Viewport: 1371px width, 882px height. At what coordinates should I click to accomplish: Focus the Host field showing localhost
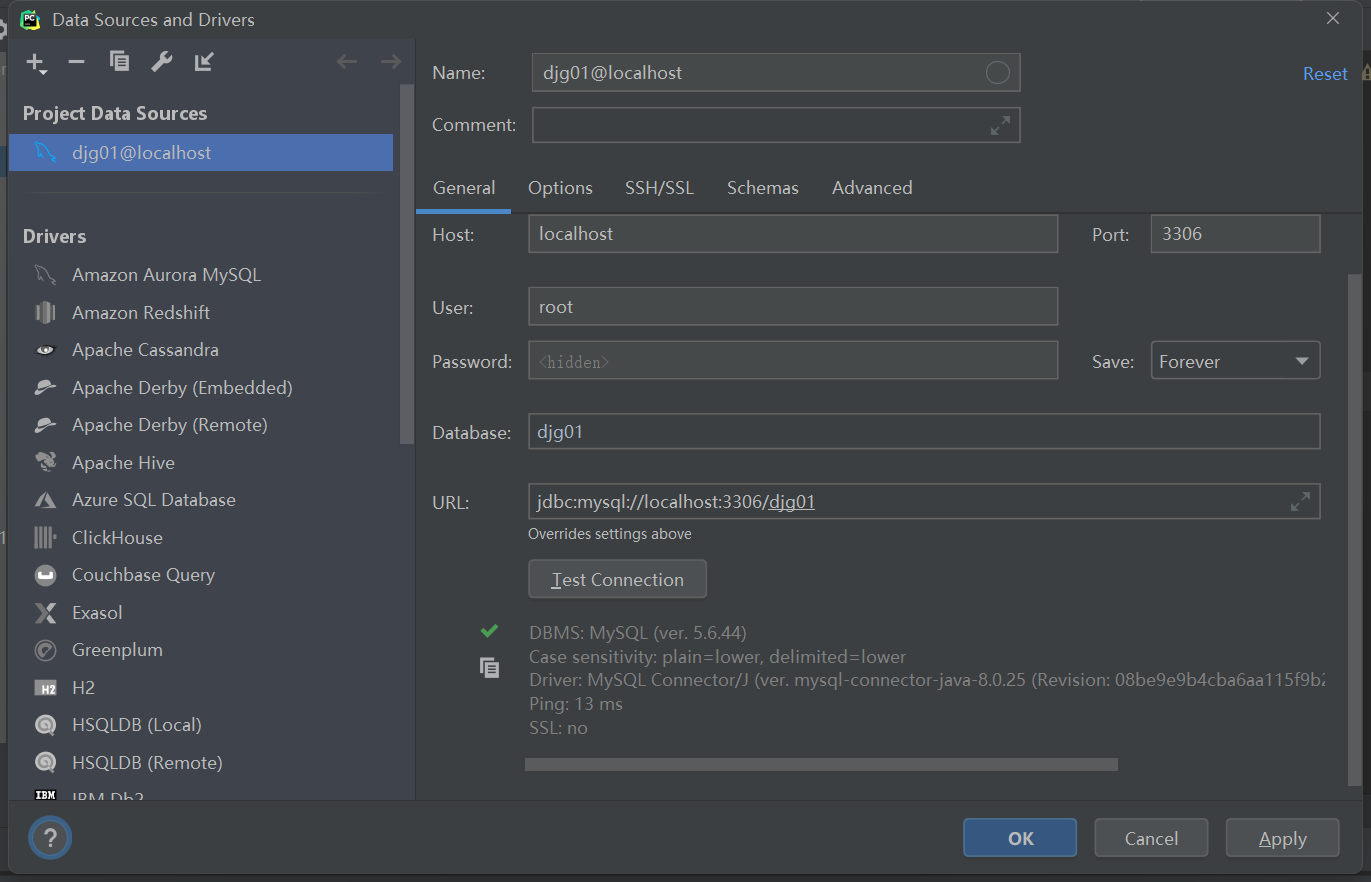pos(792,234)
